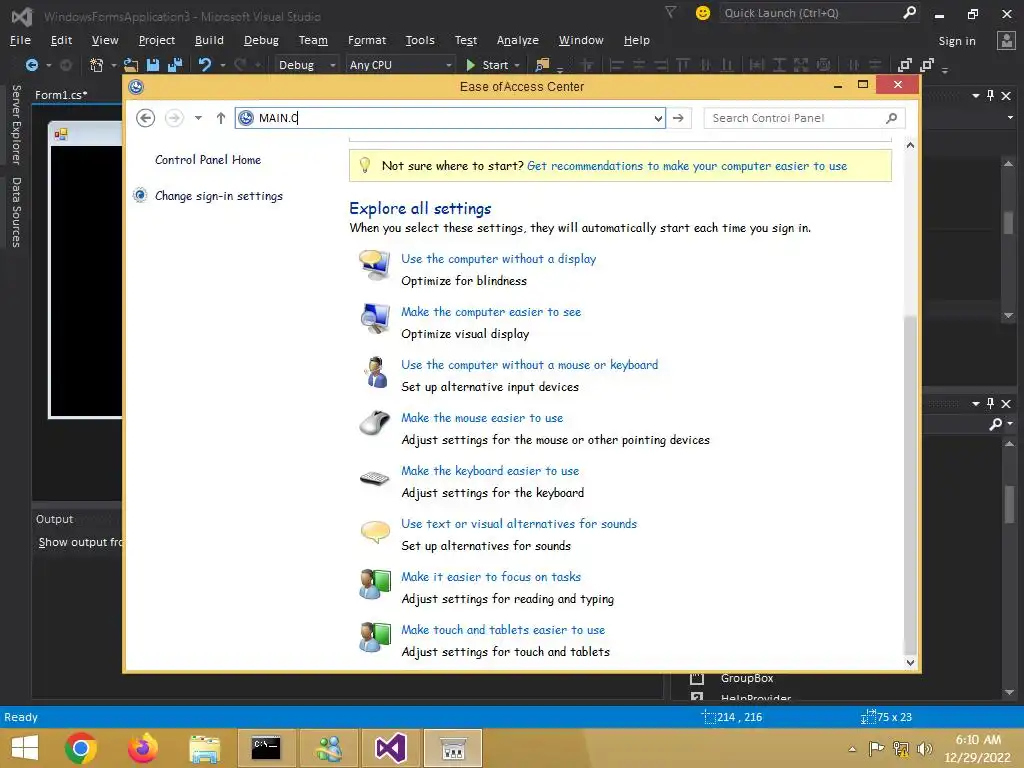The image size is (1024, 768).
Task: Open the recent locations dropdown arrow
Action: (x=198, y=118)
